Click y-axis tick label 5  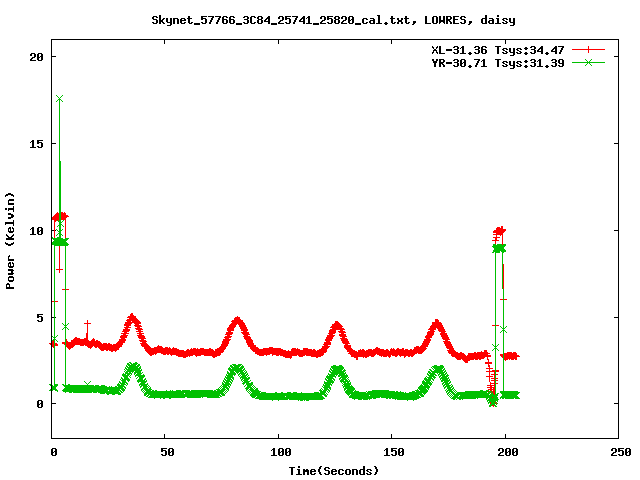pos(40,318)
